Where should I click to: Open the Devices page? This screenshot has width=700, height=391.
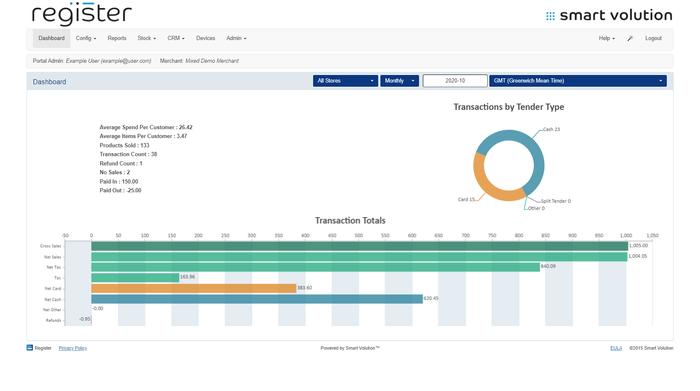point(205,38)
